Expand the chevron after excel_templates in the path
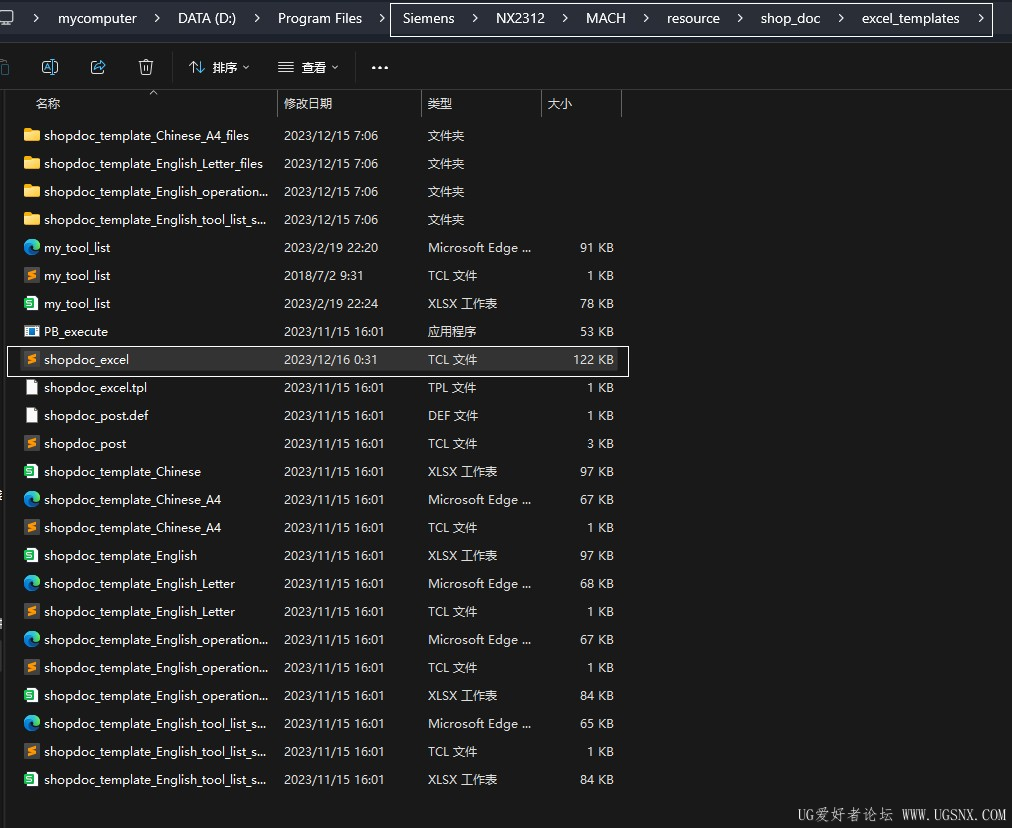Image resolution: width=1012 pixels, height=828 pixels. (981, 18)
